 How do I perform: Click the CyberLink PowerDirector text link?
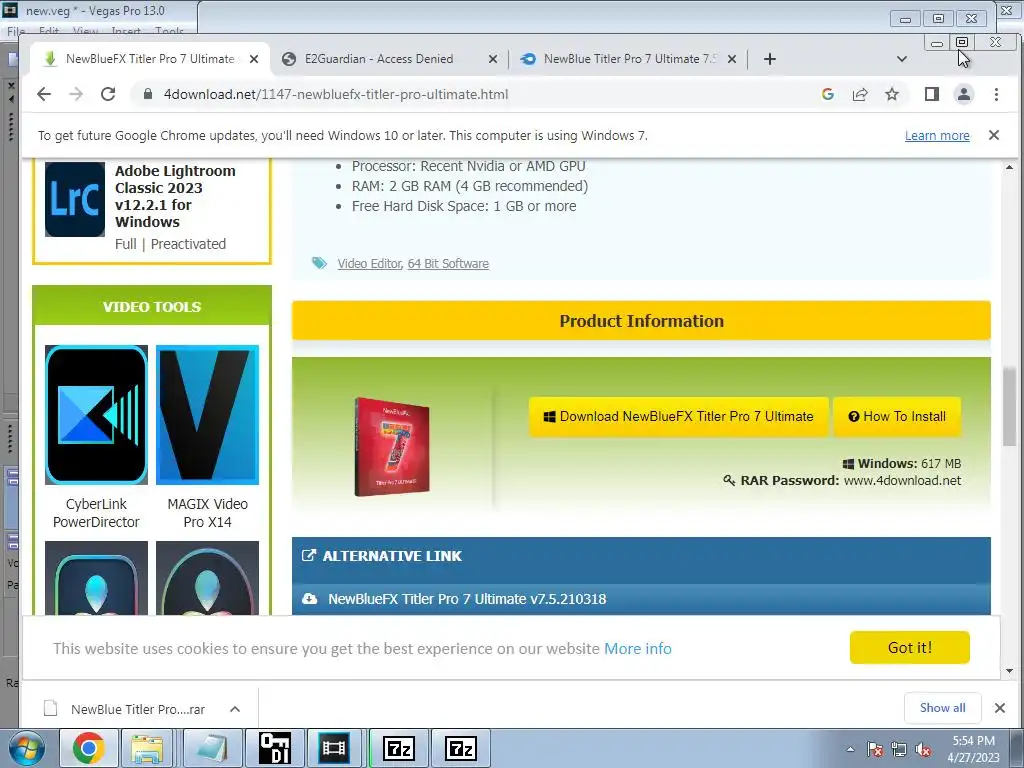point(96,513)
